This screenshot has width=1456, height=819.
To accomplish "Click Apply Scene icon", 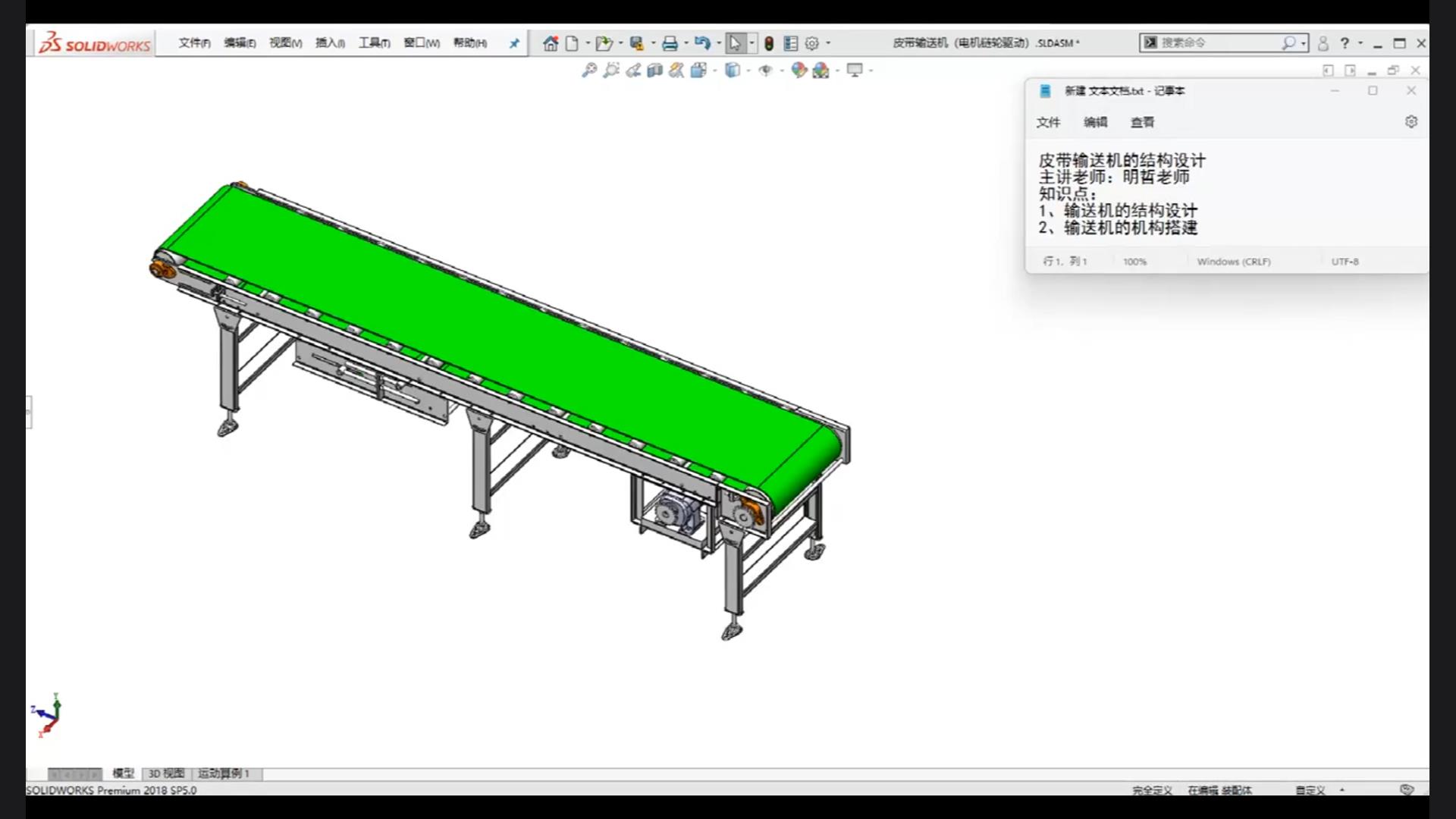I will point(821,70).
